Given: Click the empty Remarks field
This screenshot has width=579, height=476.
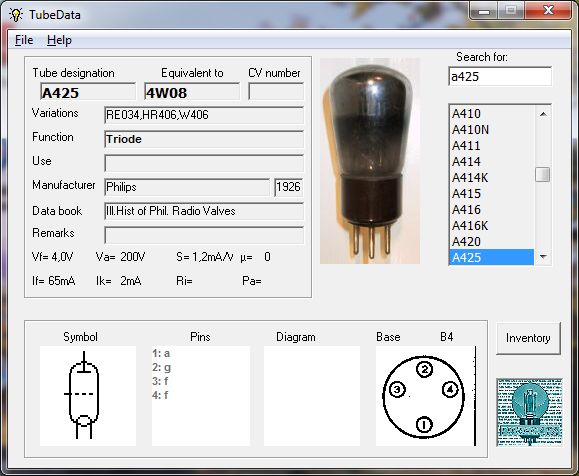Looking at the screenshot, I should click(x=204, y=235).
